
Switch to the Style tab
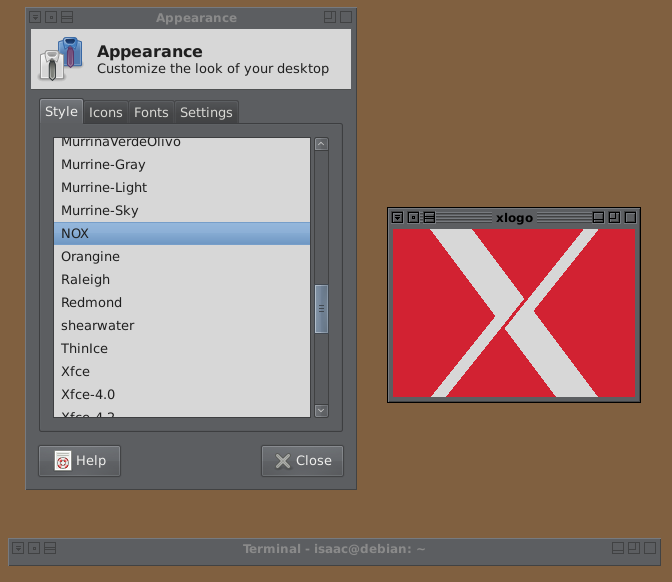pos(61,111)
